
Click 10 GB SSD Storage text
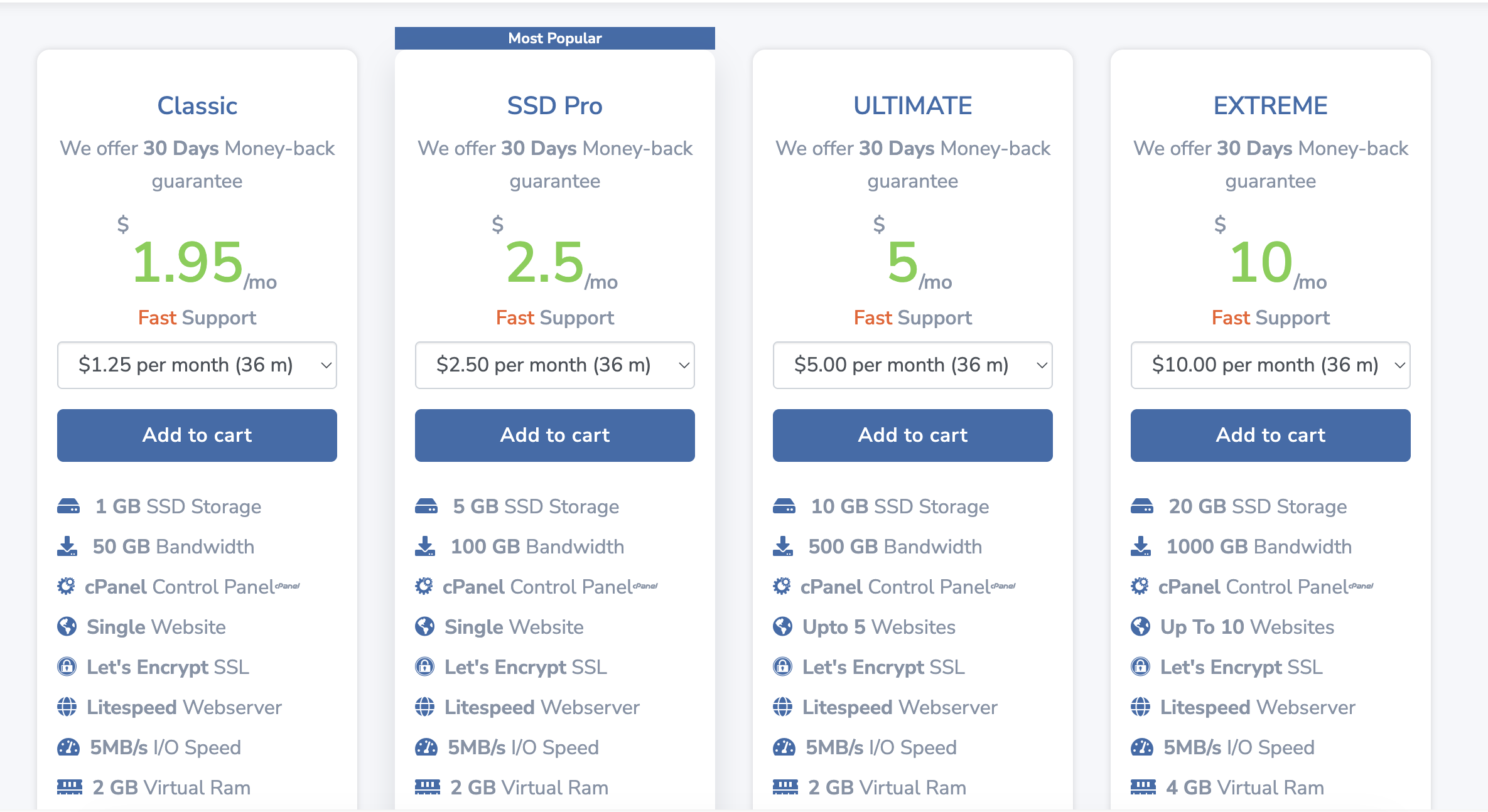pyautogui.click(x=900, y=506)
